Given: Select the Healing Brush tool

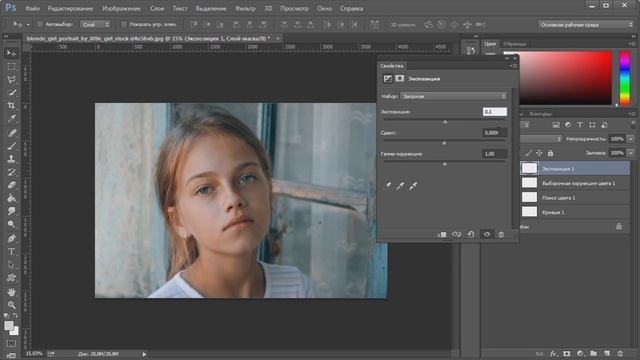Looking at the screenshot, I should [x=11, y=133].
